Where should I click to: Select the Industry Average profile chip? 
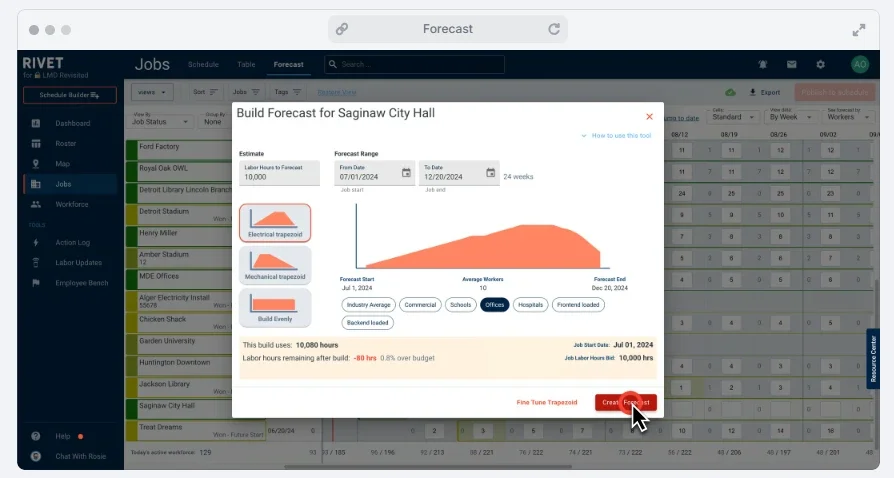click(x=368, y=305)
